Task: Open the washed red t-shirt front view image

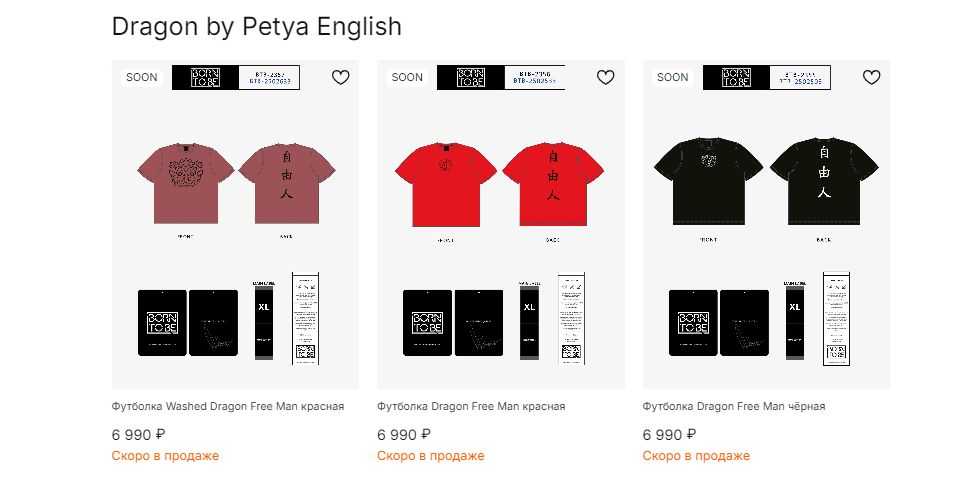Action: pos(186,183)
